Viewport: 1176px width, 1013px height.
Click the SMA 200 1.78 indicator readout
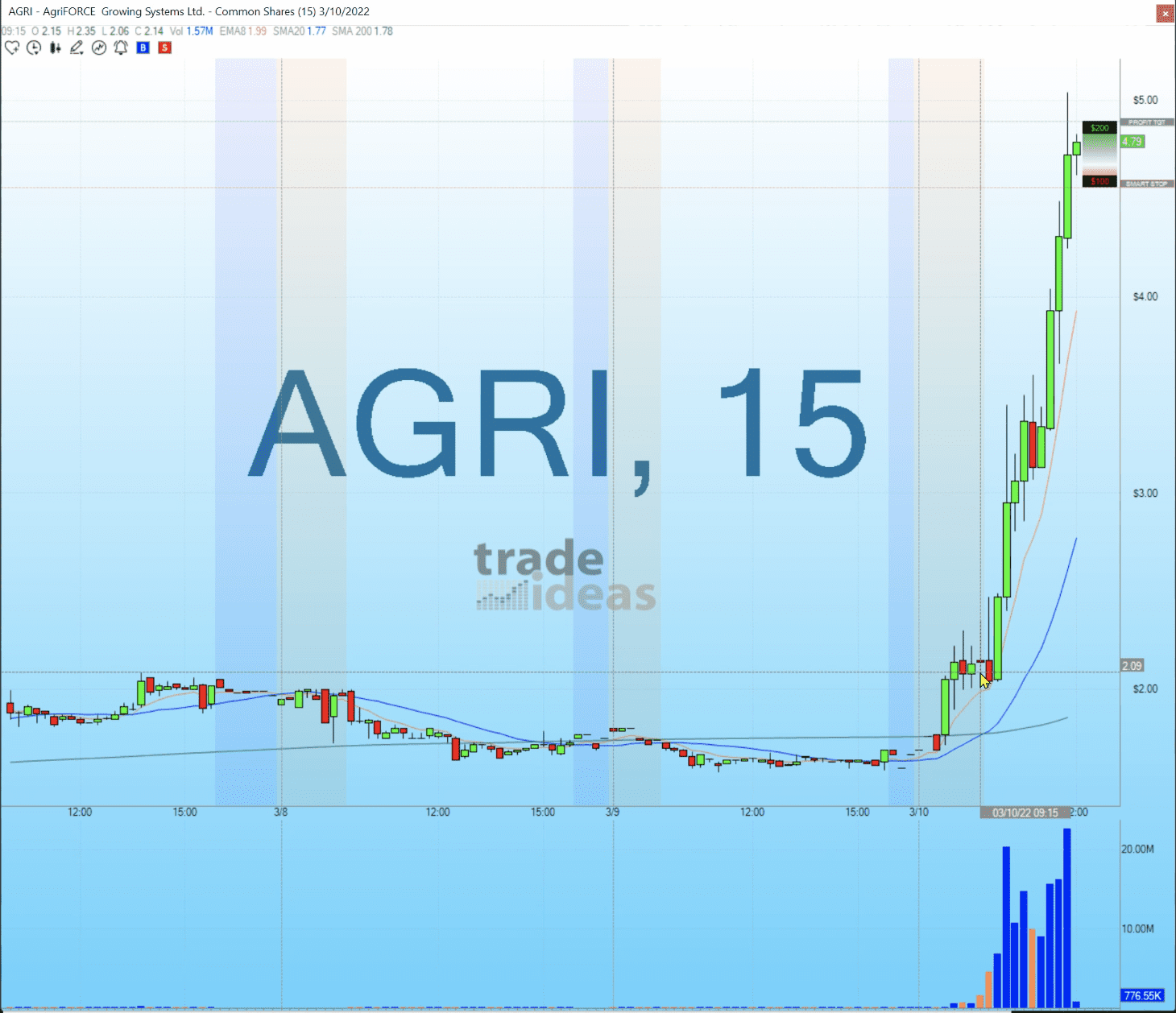362,31
